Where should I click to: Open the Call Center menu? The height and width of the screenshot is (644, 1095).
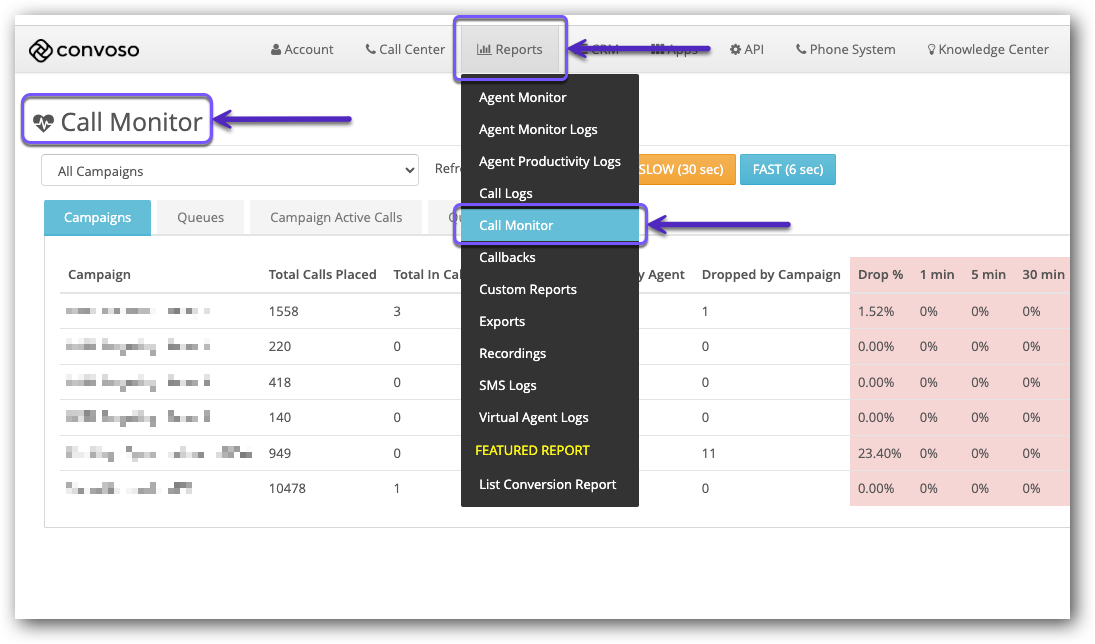point(405,49)
